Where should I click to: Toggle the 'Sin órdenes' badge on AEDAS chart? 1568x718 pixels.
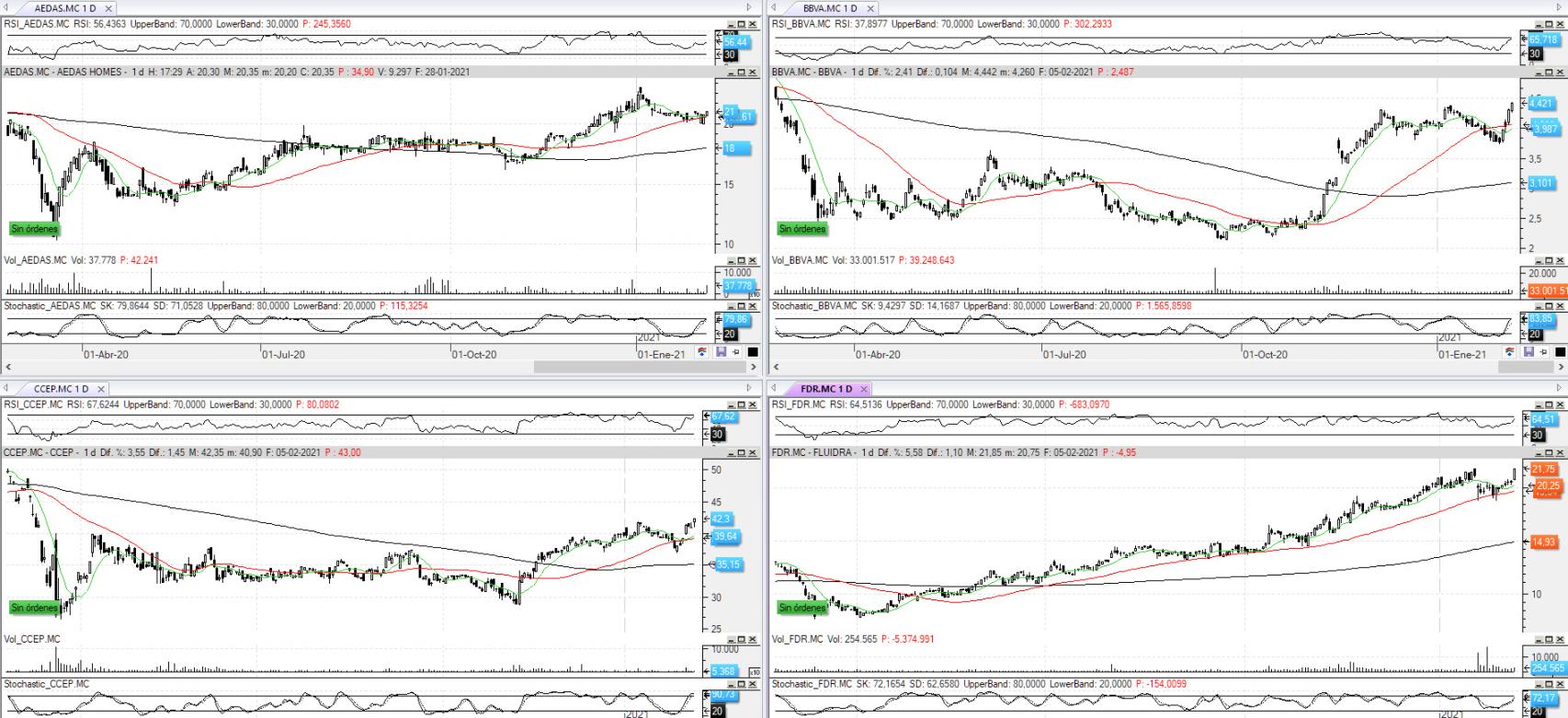click(34, 229)
